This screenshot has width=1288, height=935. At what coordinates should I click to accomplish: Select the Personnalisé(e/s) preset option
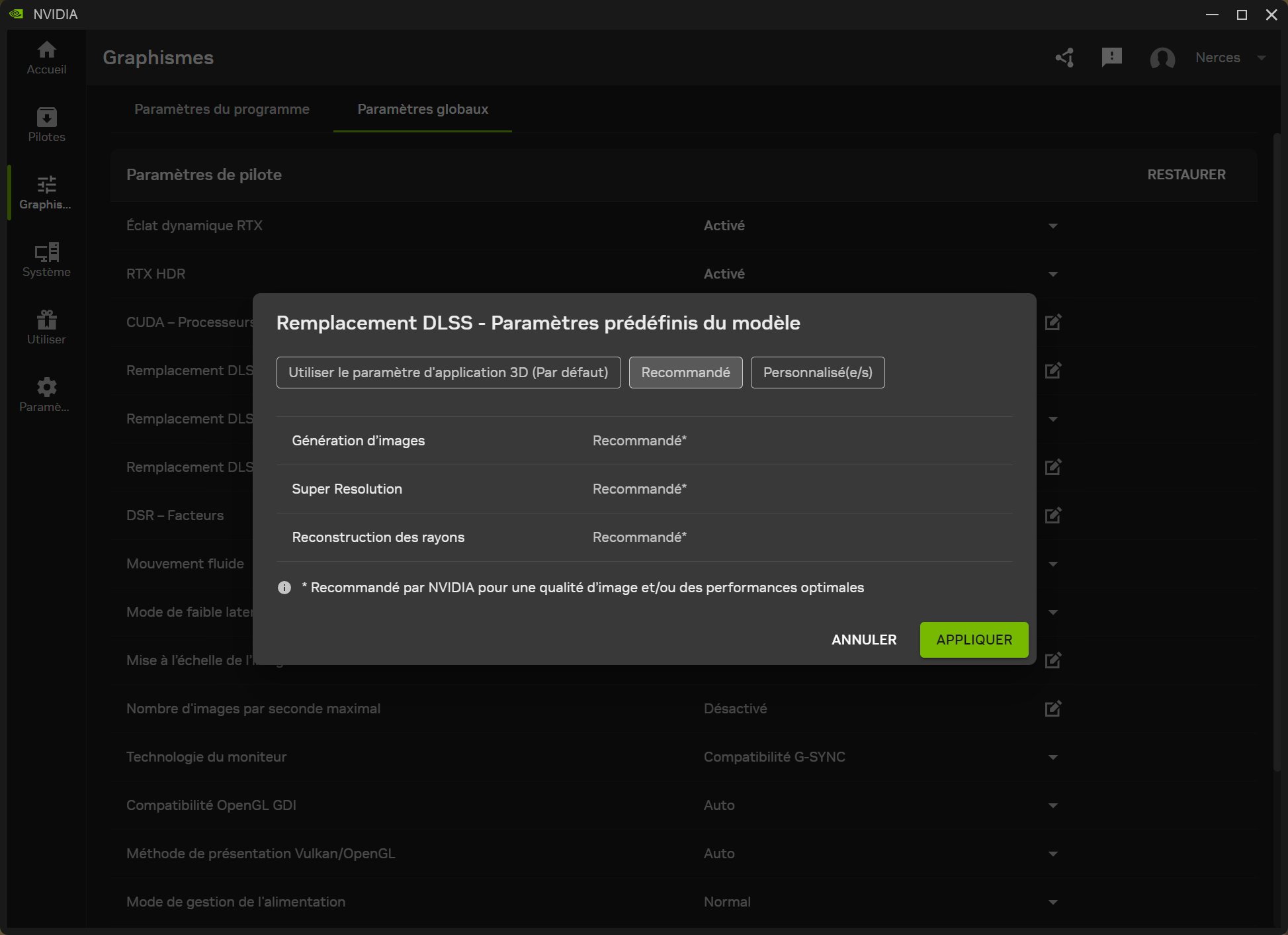pyautogui.click(x=818, y=373)
